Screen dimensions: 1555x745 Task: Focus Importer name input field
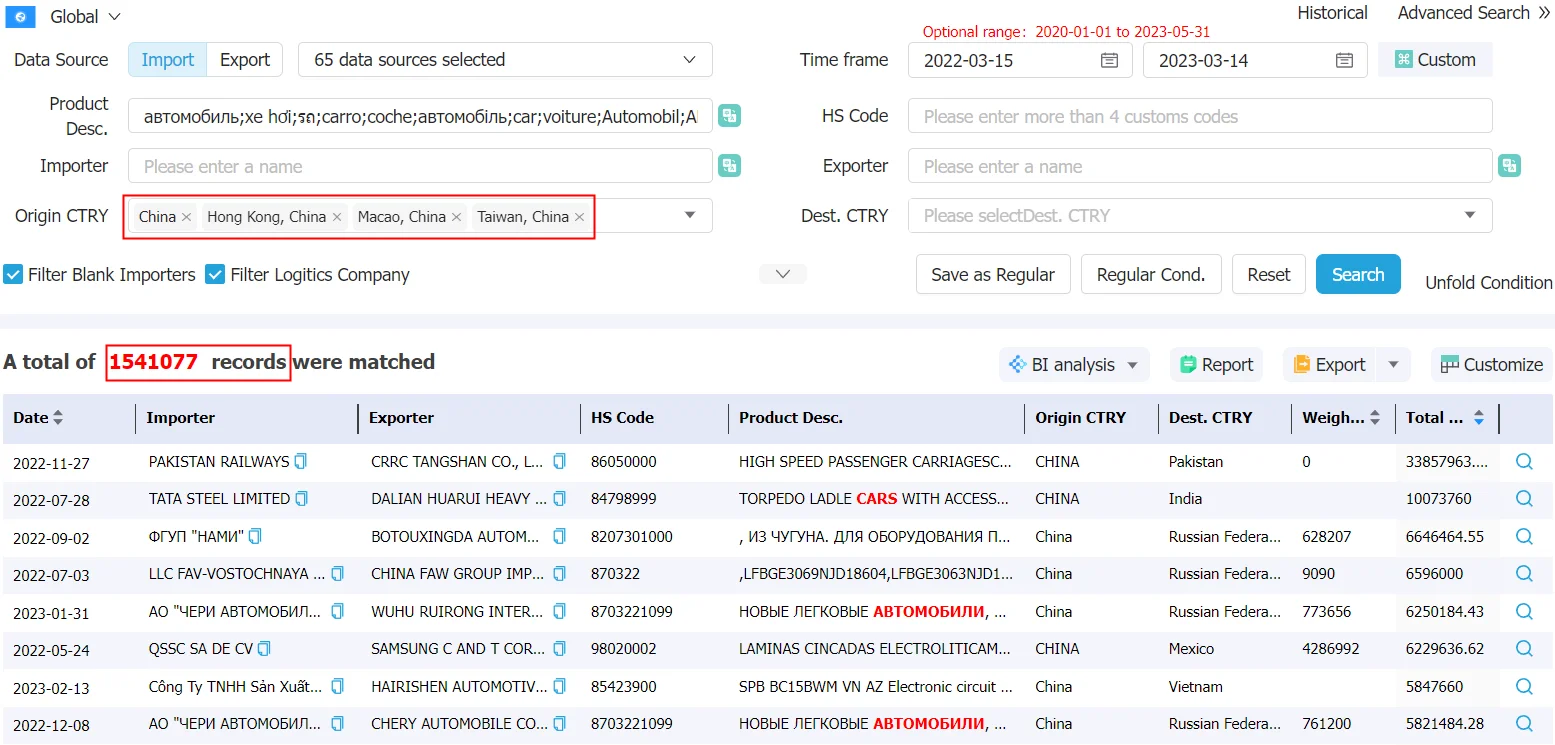[420, 166]
